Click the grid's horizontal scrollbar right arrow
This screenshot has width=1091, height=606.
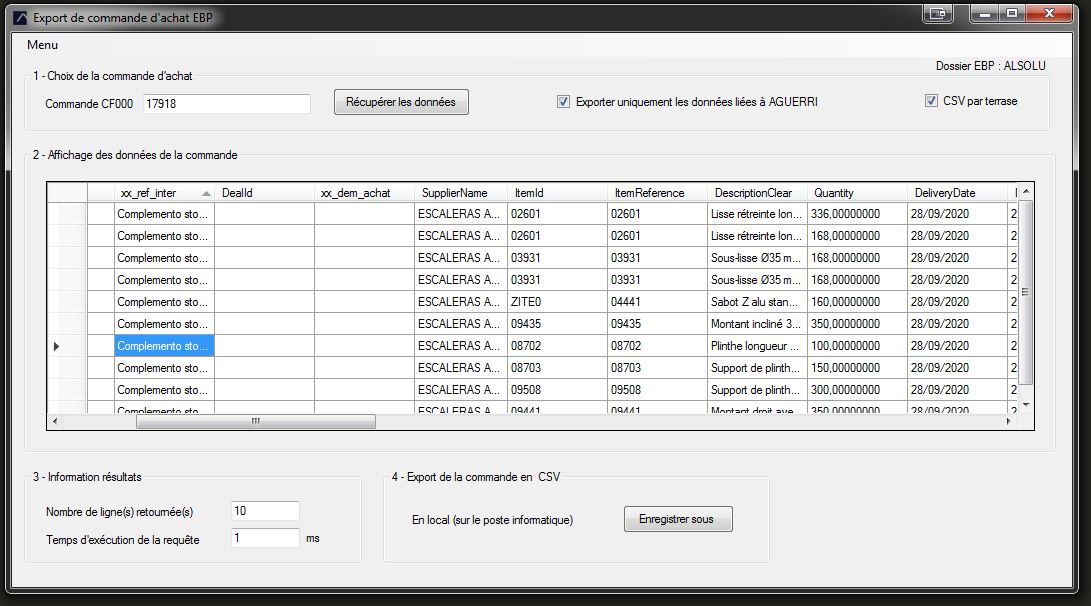1008,422
